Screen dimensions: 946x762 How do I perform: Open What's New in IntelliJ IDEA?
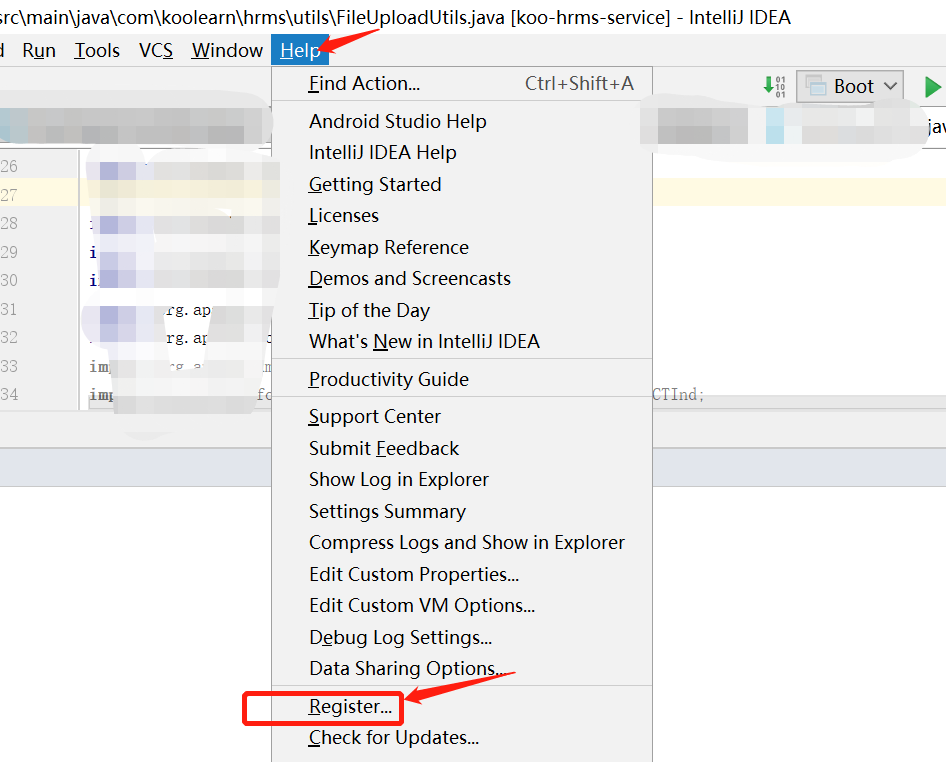click(x=462, y=341)
